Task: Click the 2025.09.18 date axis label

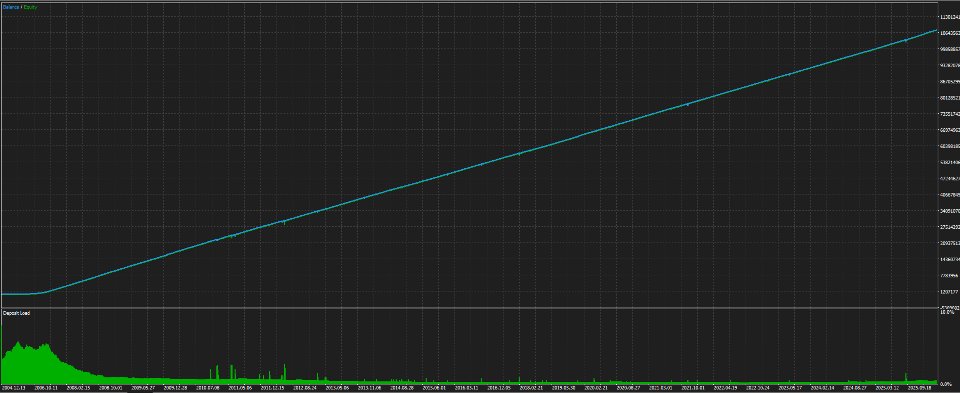Action: (x=920, y=387)
